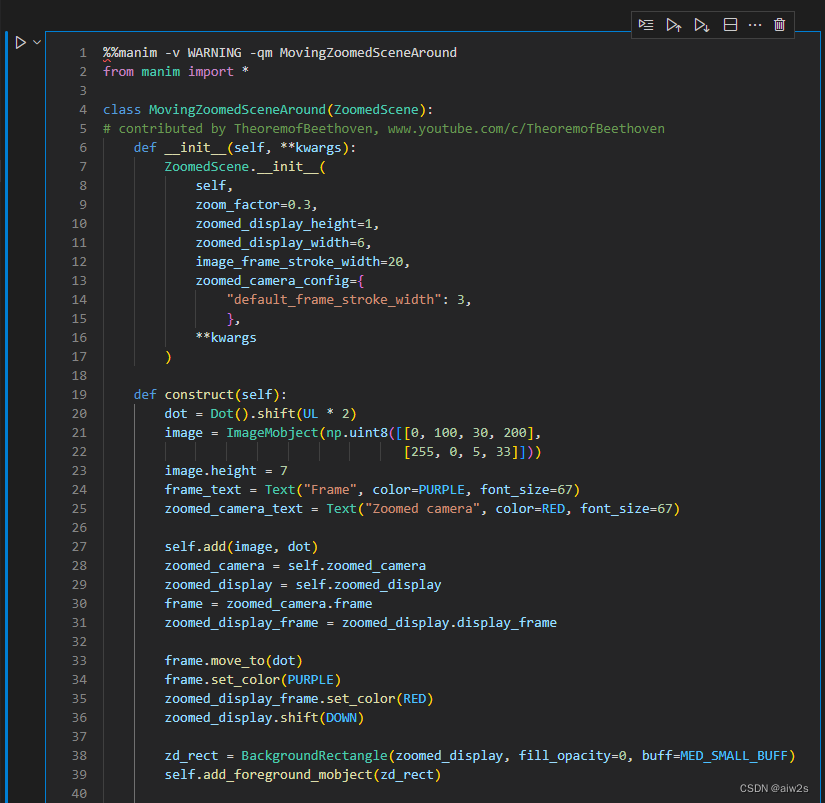825x803 pixels.
Task: Click the frame.move_to(dot) statement
Action: 234,660
